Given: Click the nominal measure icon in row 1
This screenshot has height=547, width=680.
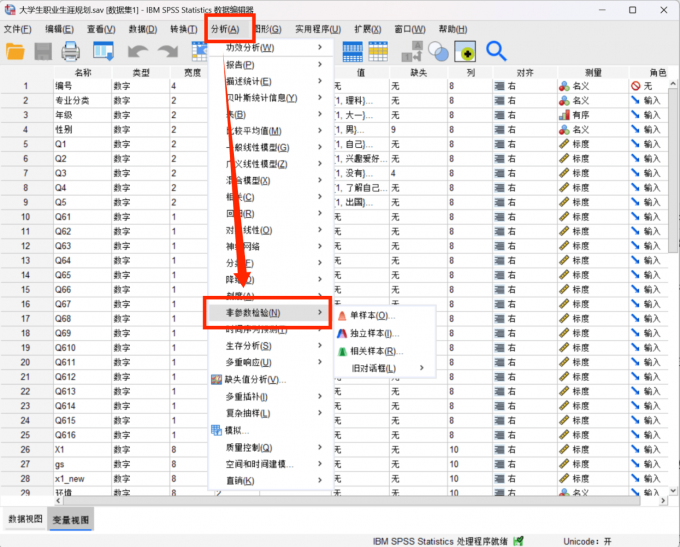Looking at the screenshot, I should 564,86.
